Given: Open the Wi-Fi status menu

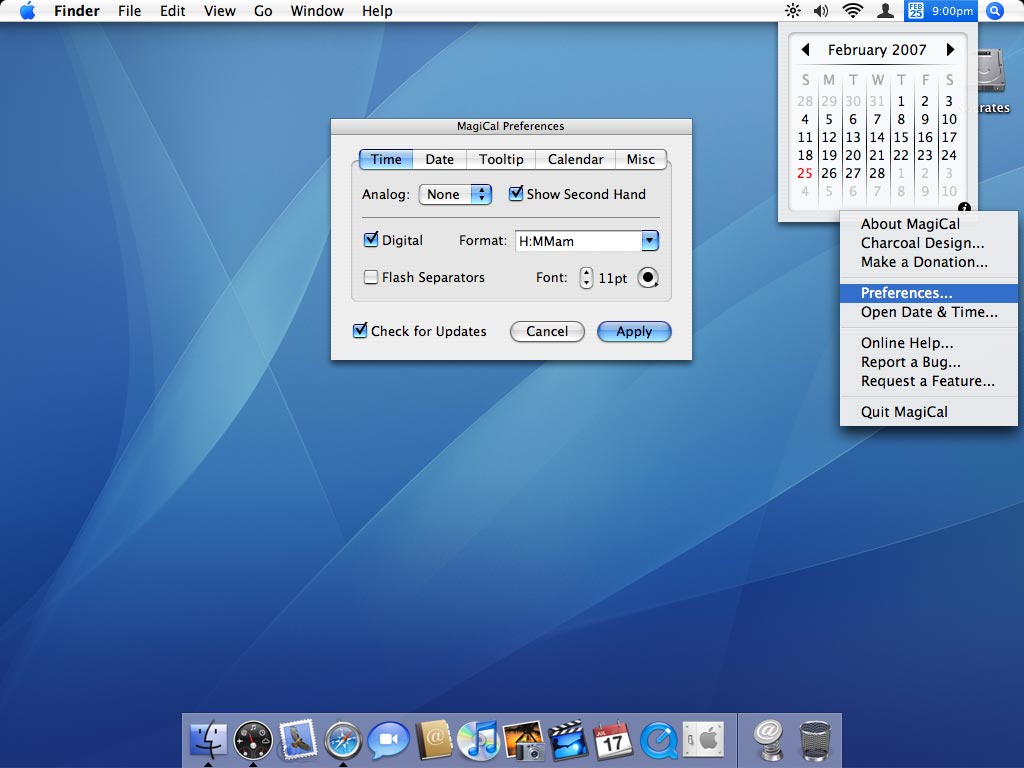Looking at the screenshot, I should coord(853,10).
